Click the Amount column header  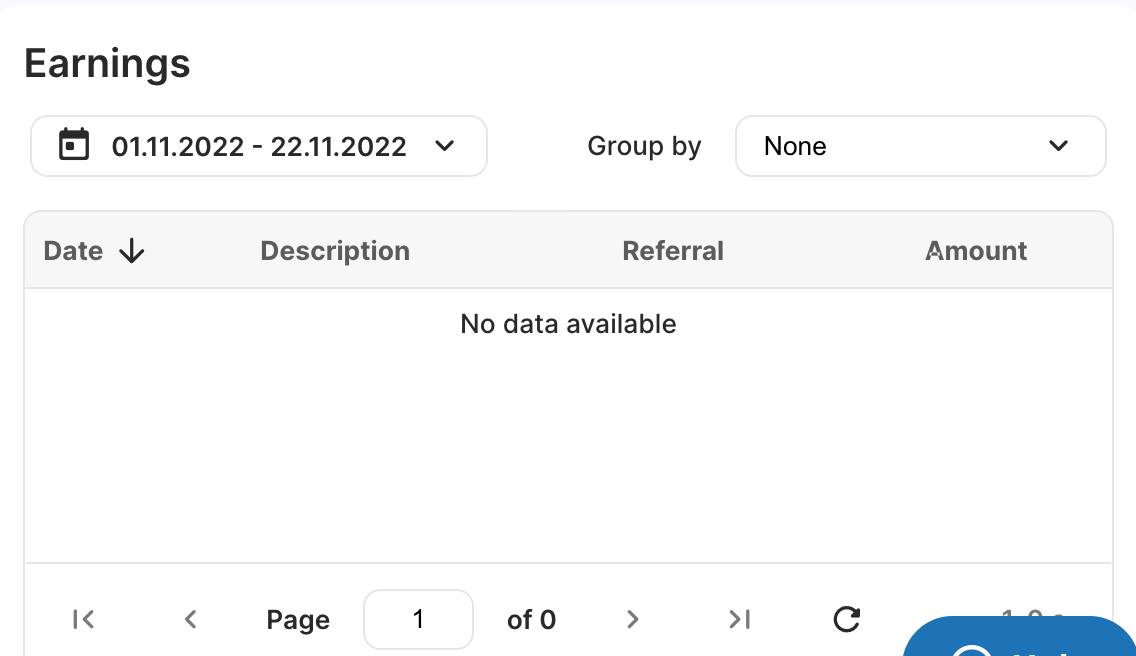pyautogui.click(x=976, y=251)
